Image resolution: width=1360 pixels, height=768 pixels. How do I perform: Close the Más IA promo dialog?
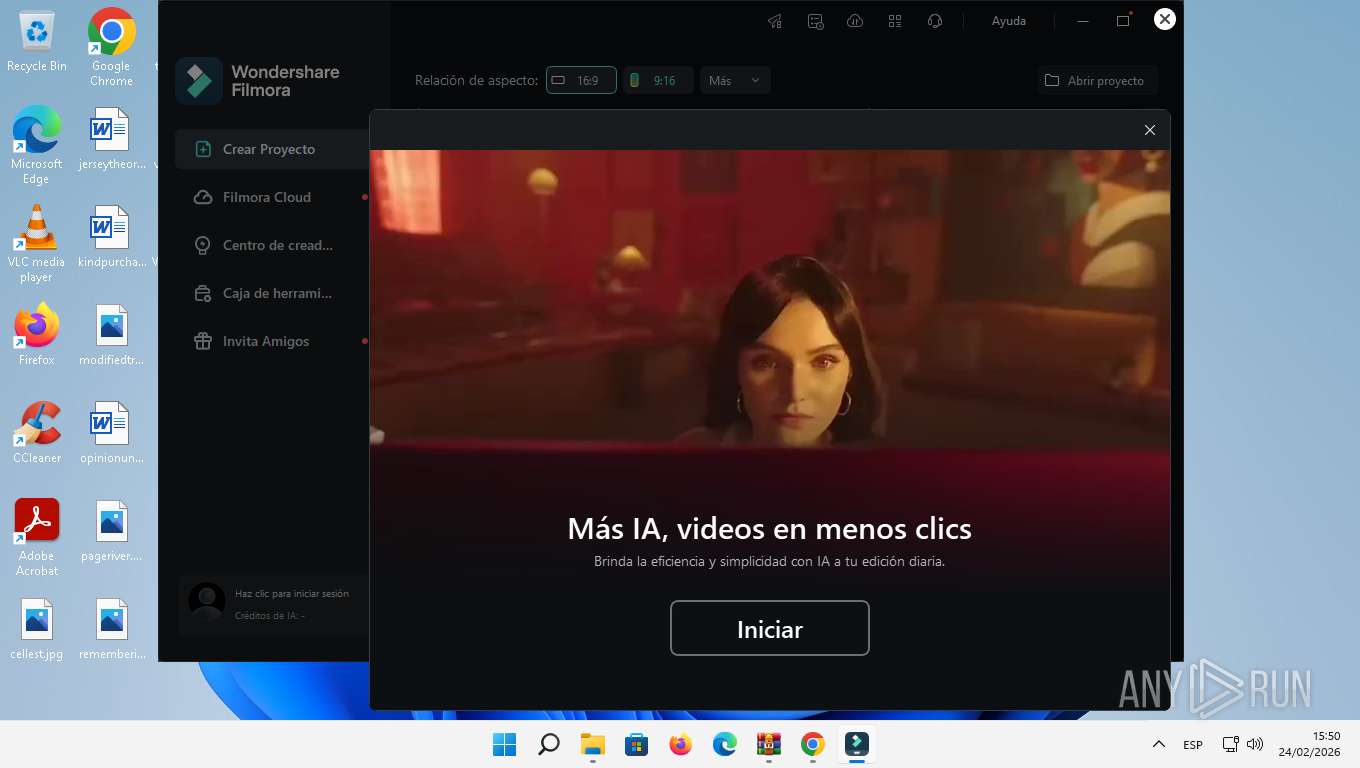click(x=1150, y=130)
